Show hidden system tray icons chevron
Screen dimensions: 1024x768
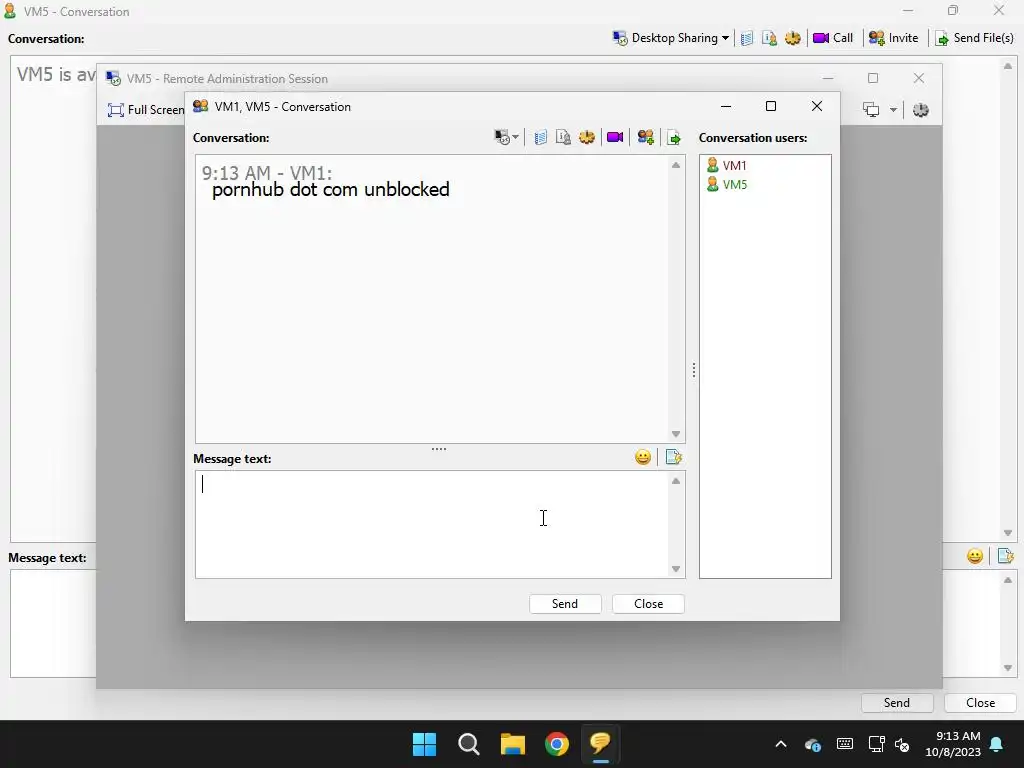tap(780, 744)
